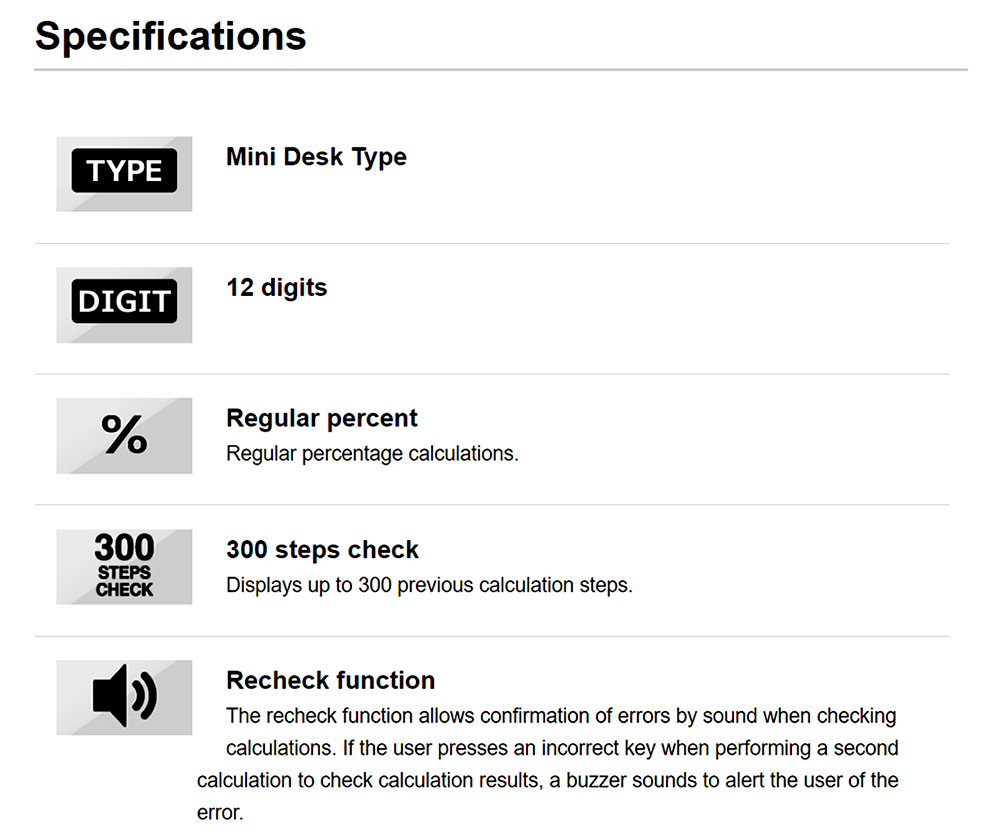Click the 300 STEPS CHECK icon
This screenshot has width=995, height=833.
124,567
